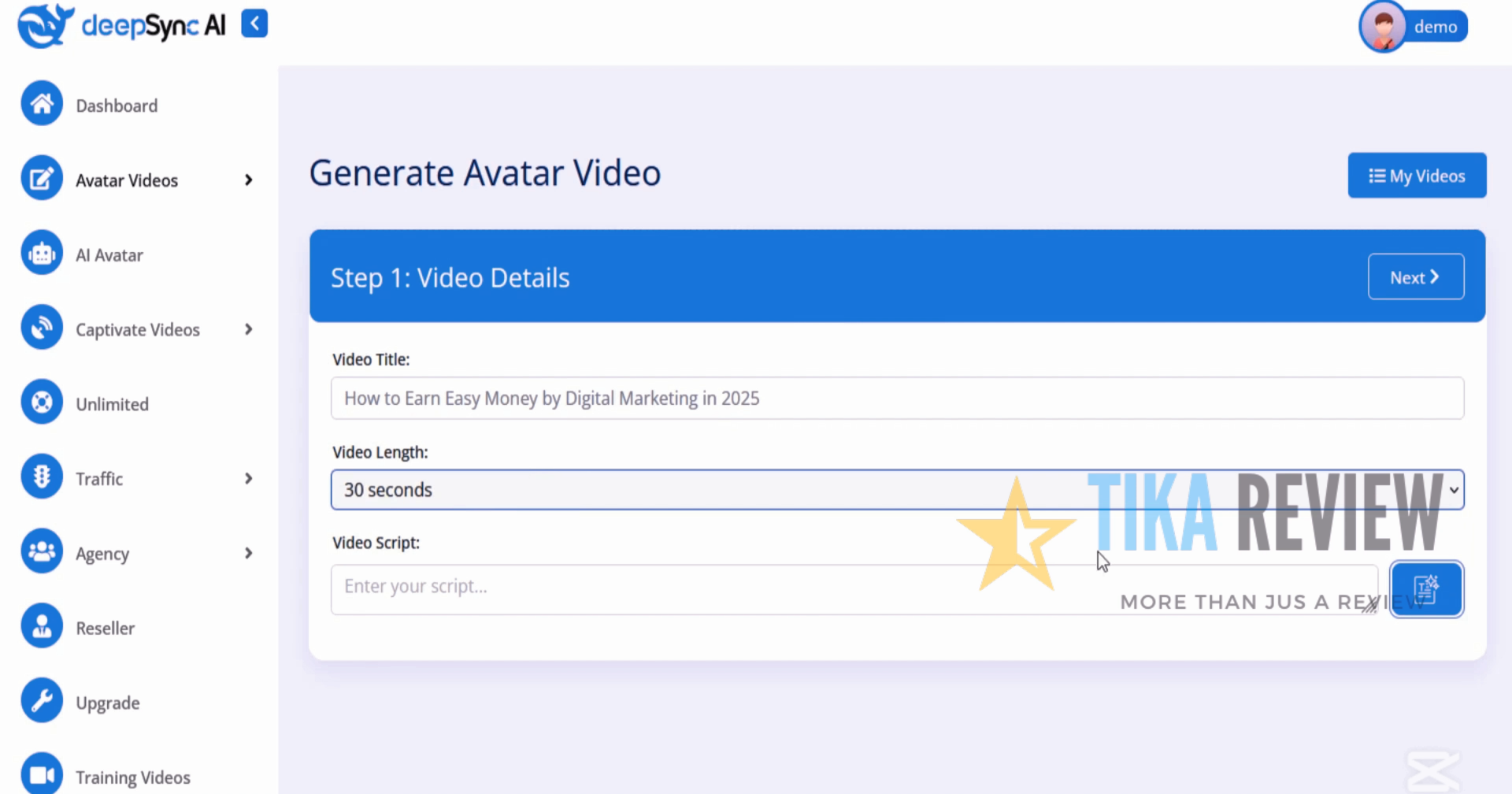Collapse sidebar with the blue arrow button
Viewport: 1512px width, 794px height.
click(x=254, y=24)
